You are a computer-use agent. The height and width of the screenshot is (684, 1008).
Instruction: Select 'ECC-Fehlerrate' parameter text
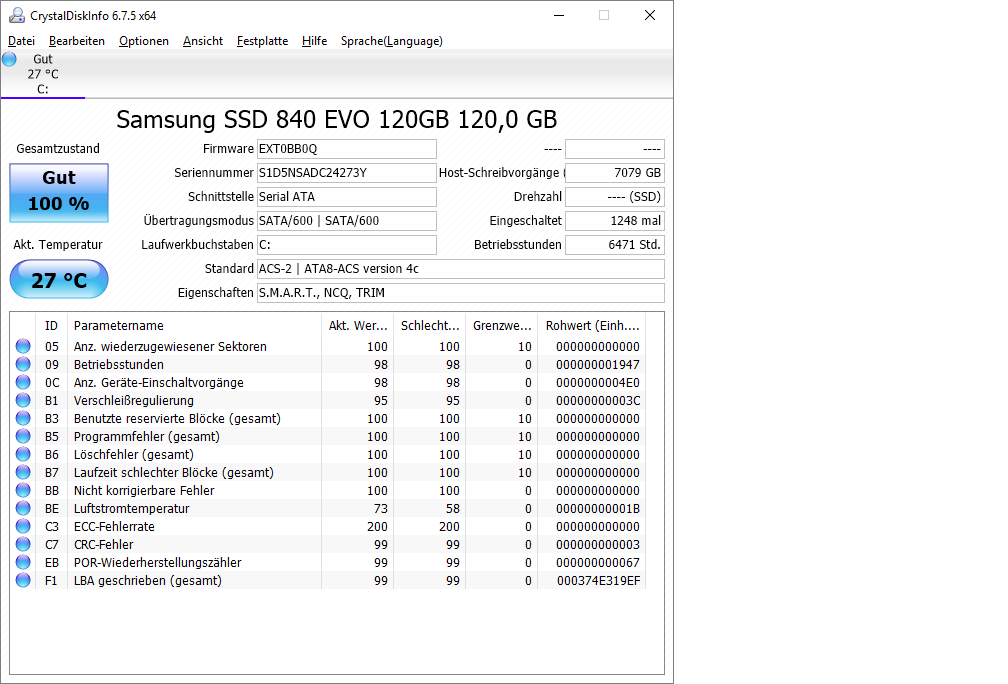coord(114,526)
